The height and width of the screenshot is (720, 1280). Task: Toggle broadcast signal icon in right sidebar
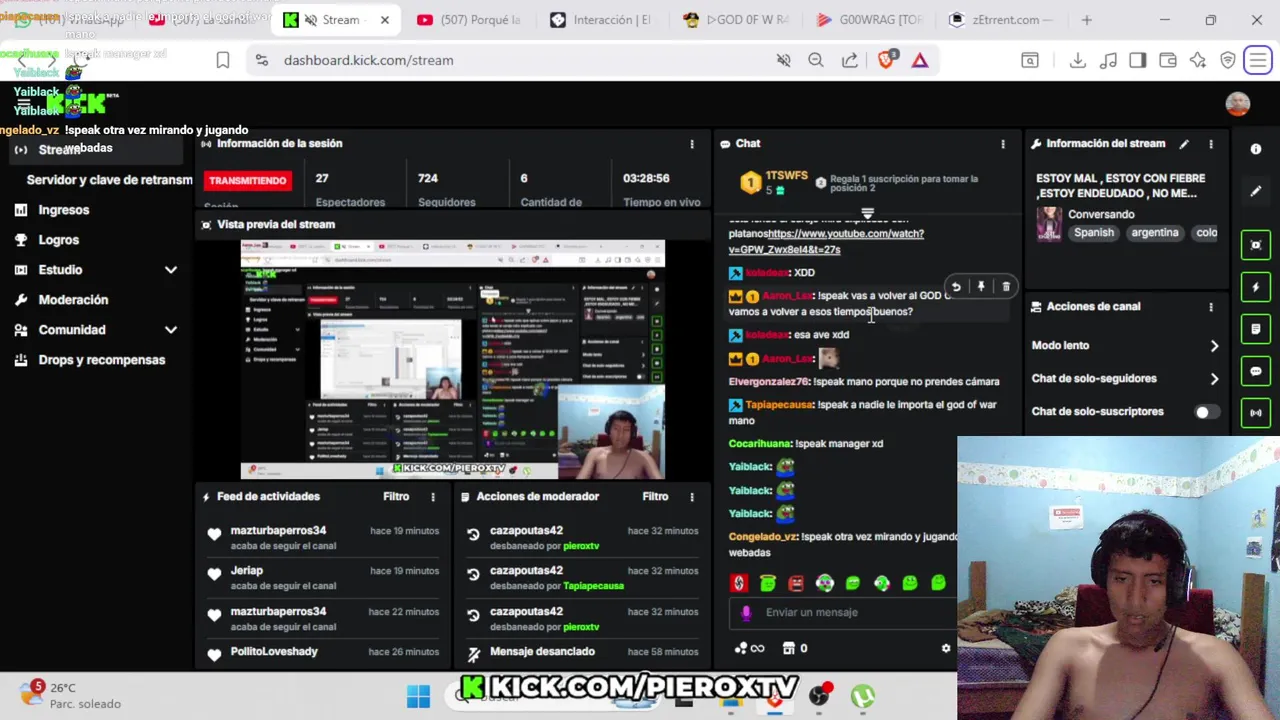pos(1256,412)
